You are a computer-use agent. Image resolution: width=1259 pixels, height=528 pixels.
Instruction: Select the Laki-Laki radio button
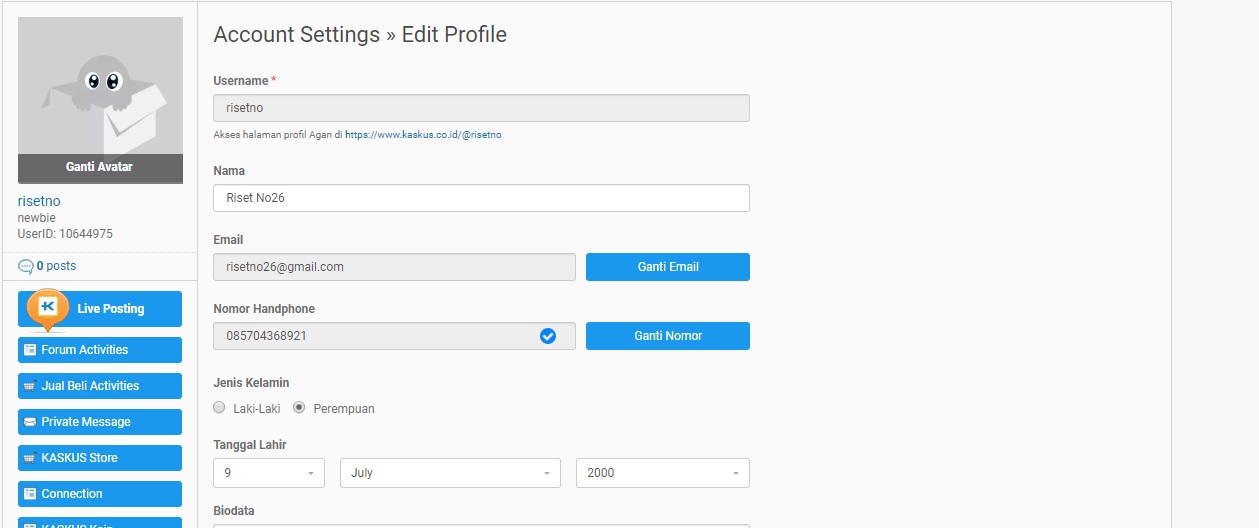220,408
